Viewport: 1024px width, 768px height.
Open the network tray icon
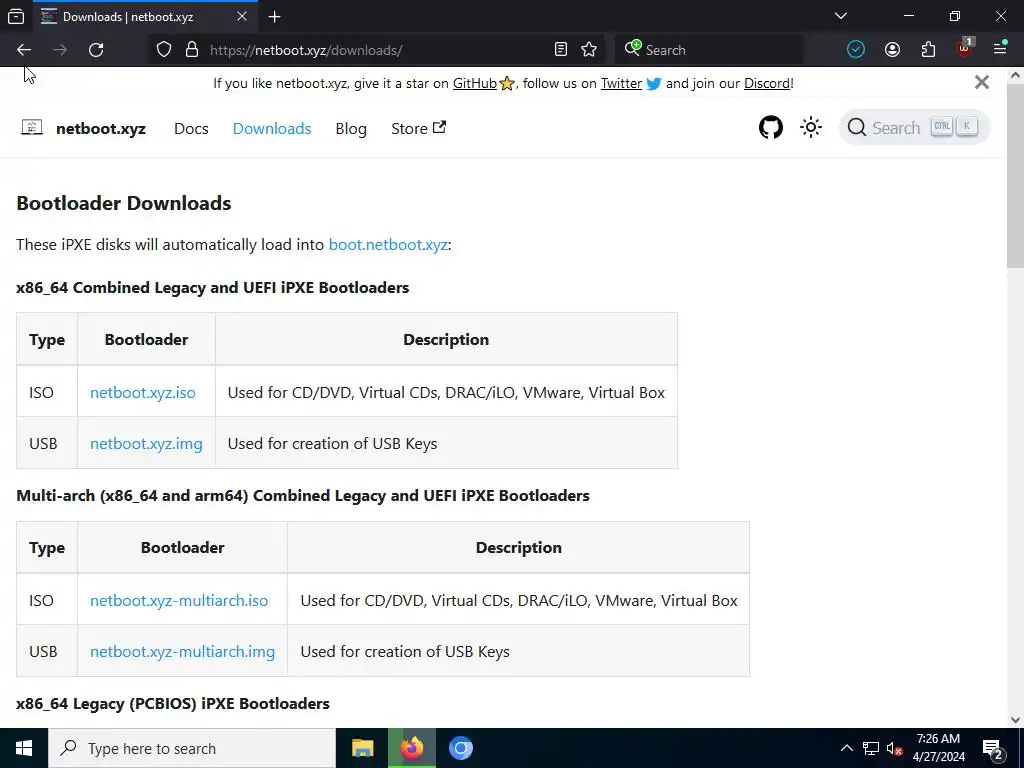[x=871, y=748]
